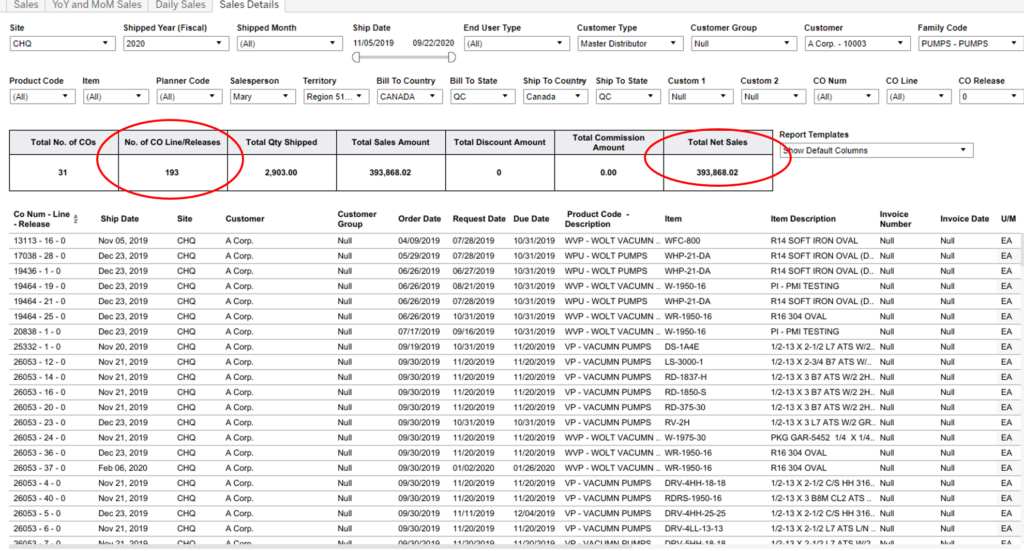Expand the Item filter dropdown
The height and width of the screenshot is (551, 1024).
point(116,97)
